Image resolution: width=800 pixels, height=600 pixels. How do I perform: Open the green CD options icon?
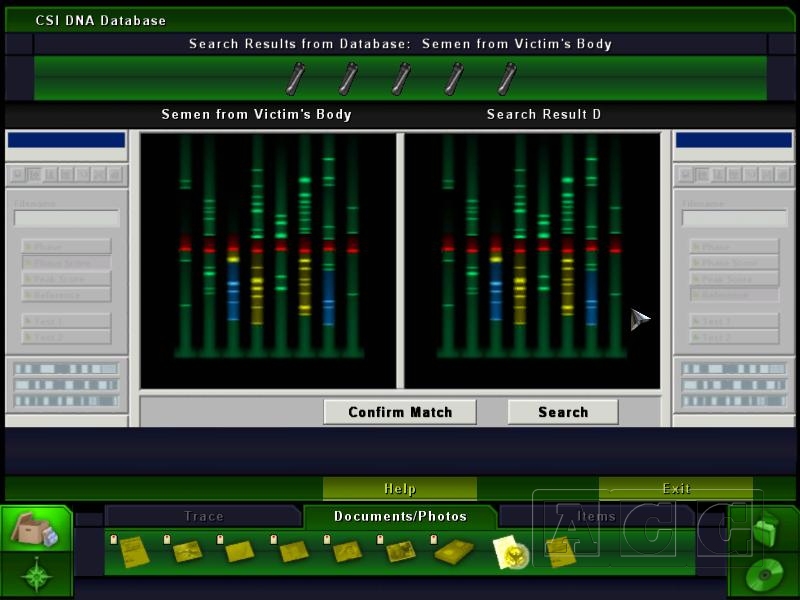pos(764,576)
